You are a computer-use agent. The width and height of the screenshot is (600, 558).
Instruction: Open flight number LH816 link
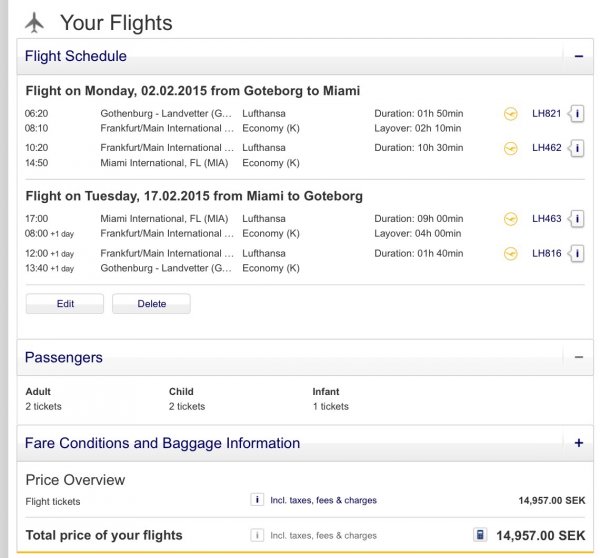[x=546, y=253]
